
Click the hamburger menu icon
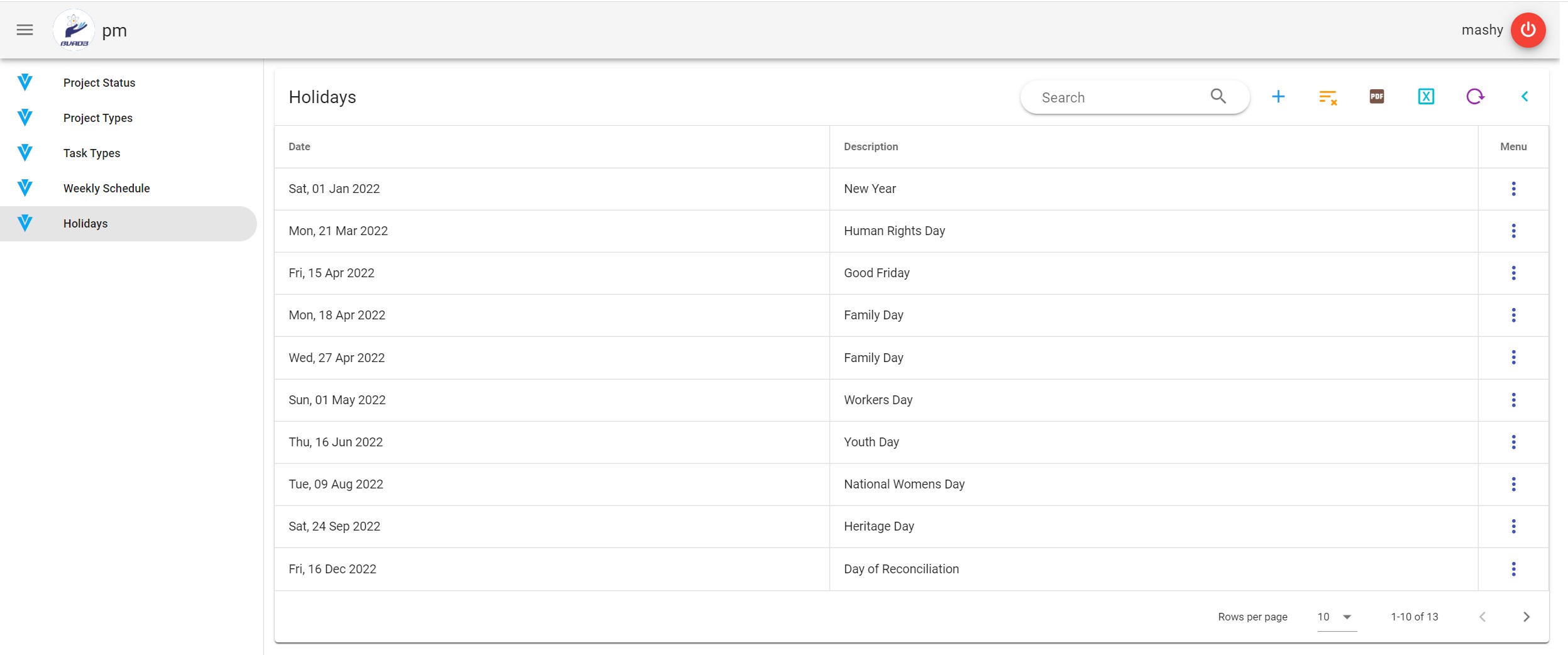click(x=25, y=30)
